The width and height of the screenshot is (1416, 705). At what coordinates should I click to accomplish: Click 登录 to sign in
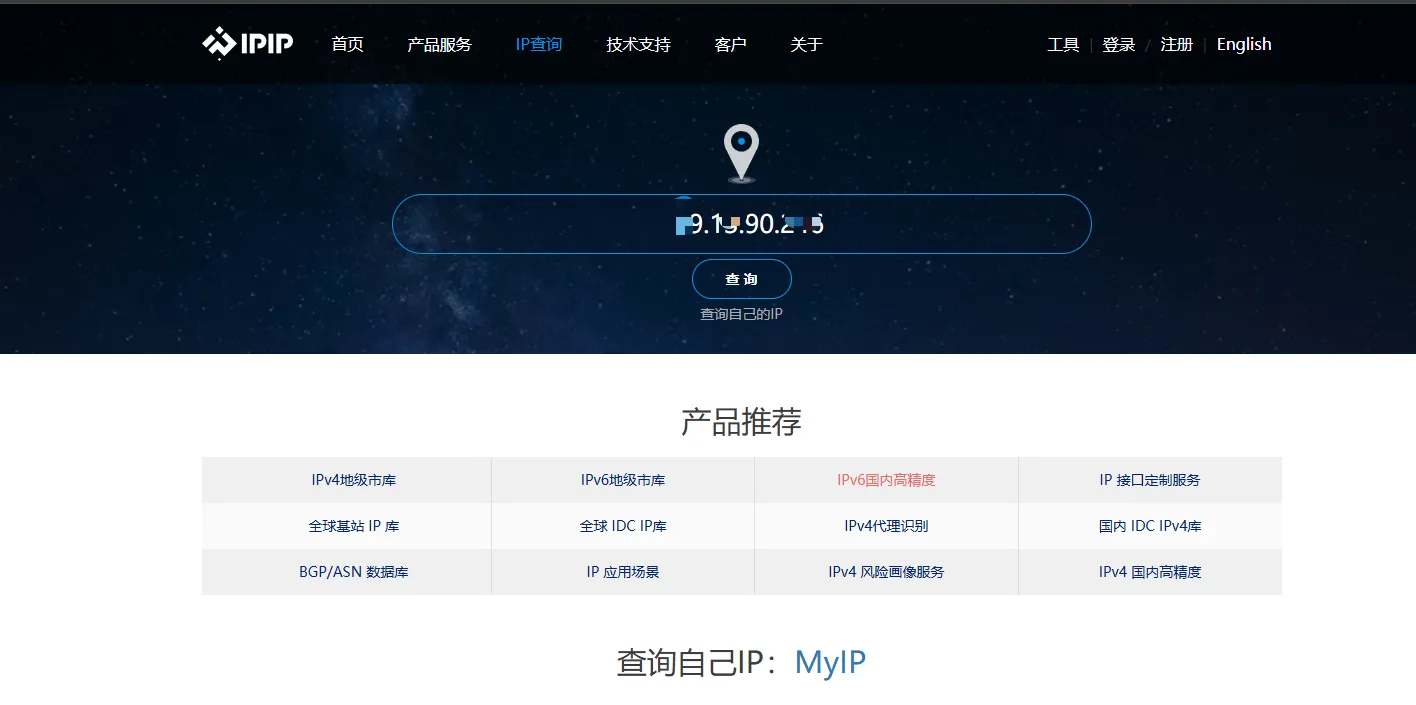pyautogui.click(x=1118, y=44)
